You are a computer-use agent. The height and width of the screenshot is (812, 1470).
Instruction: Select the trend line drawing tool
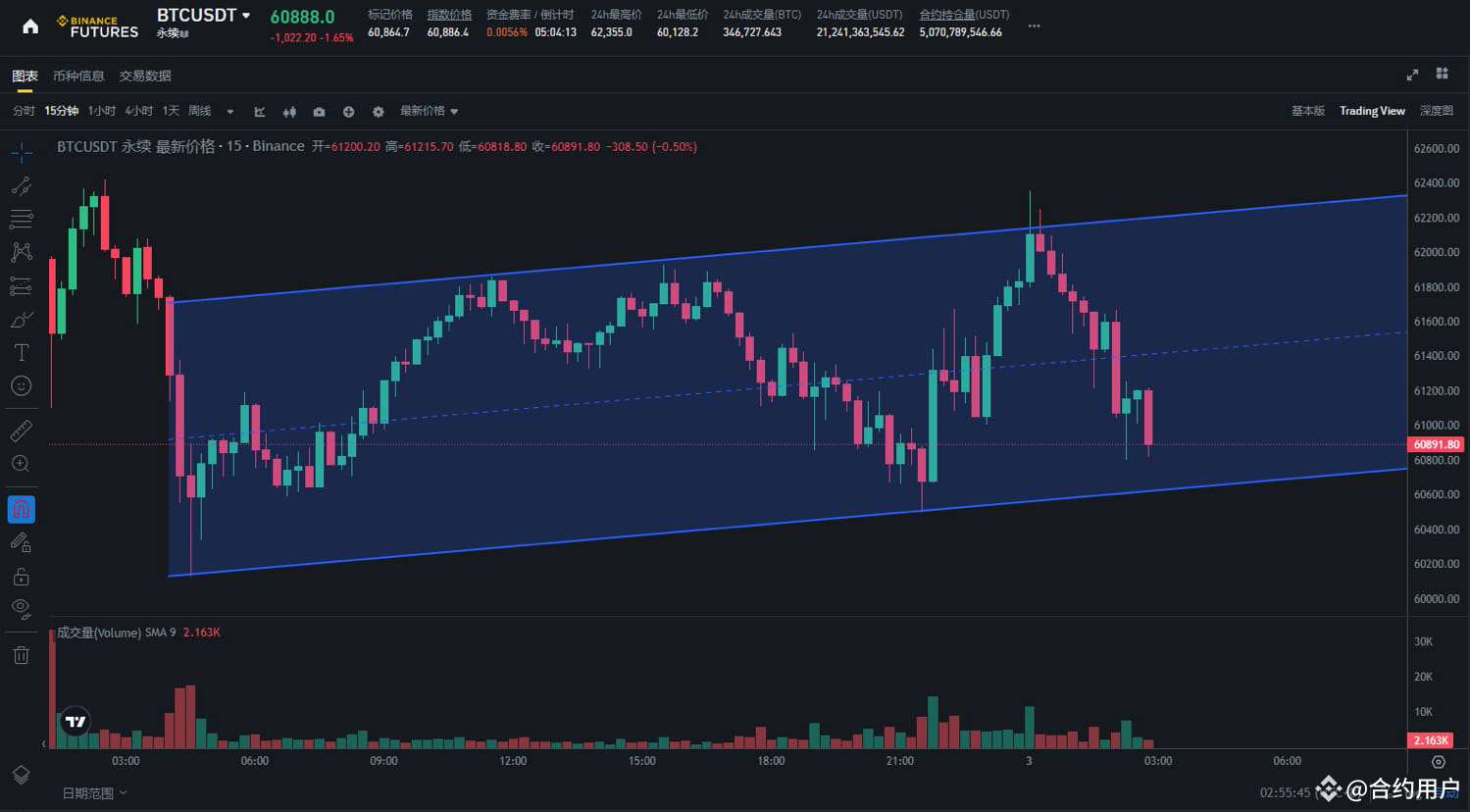click(22, 185)
